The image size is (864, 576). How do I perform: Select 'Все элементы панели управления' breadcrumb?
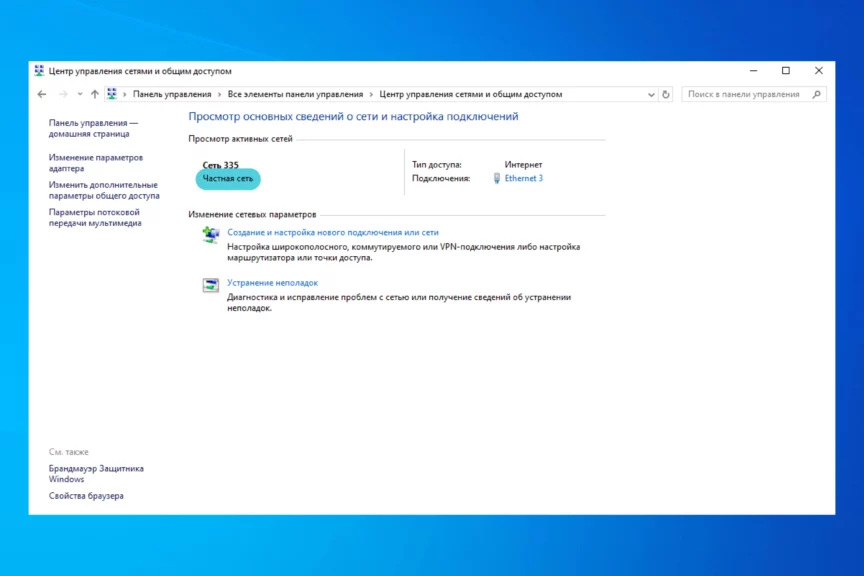pyautogui.click(x=295, y=94)
